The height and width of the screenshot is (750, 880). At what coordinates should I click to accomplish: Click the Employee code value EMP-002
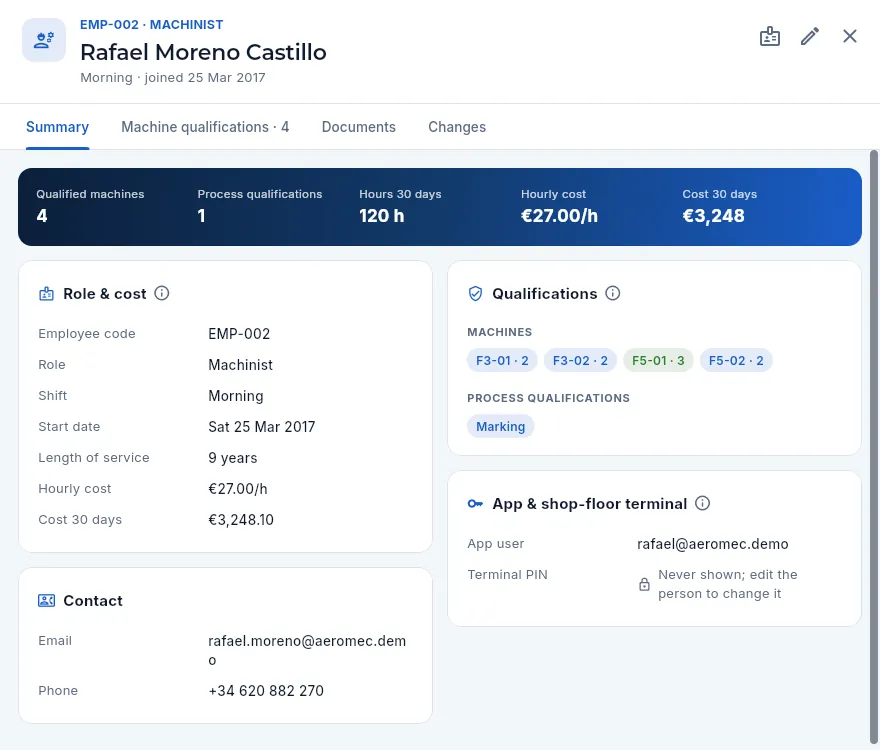pyautogui.click(x=239, y=333)
